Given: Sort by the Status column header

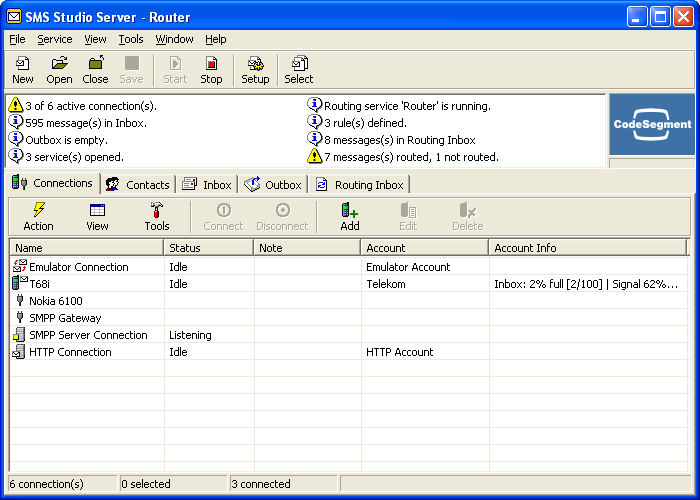Looking at the screenshot, I should (x=208, y=248).
